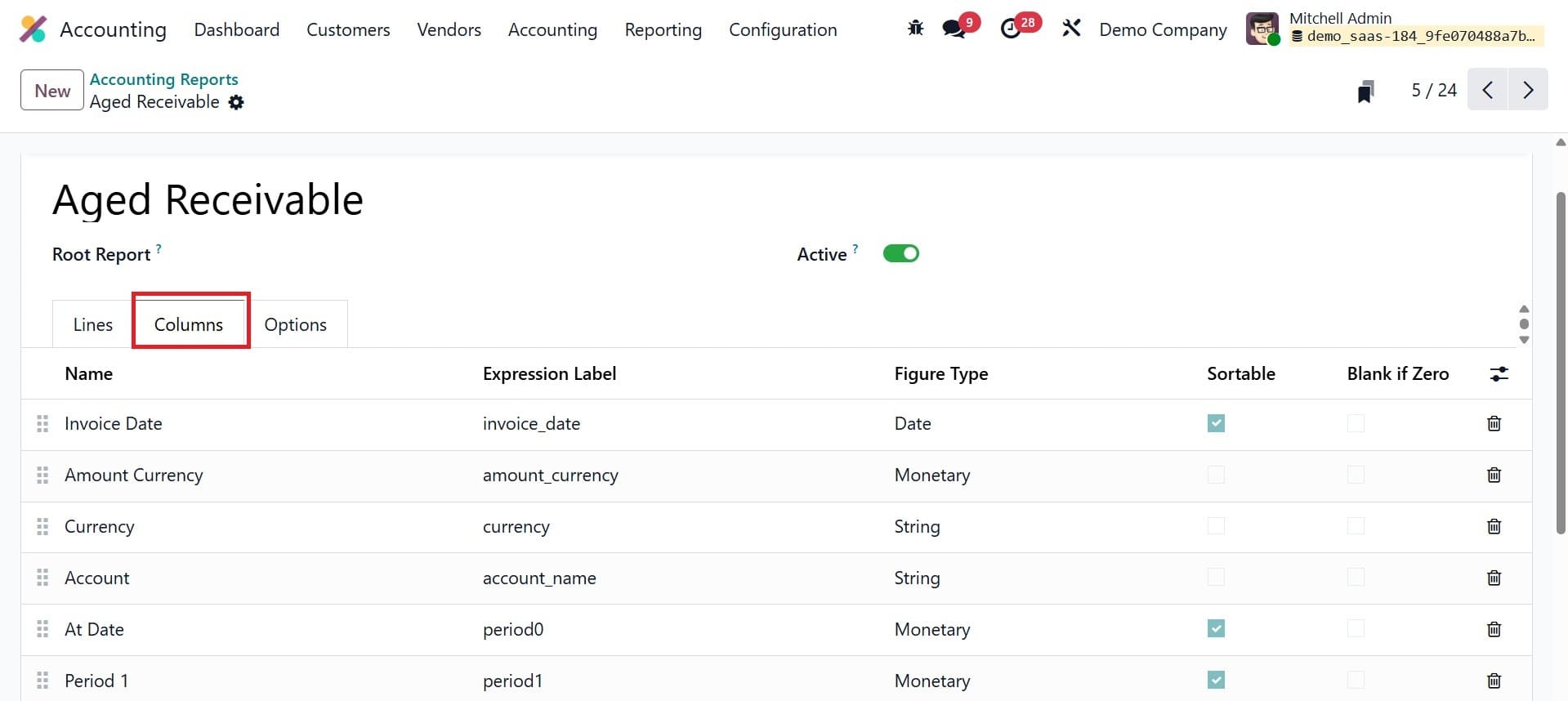The image size is (1568, 701).
Task: Sort by Expression Label column header
Action: pyautogui.click(x=549, y=373)
